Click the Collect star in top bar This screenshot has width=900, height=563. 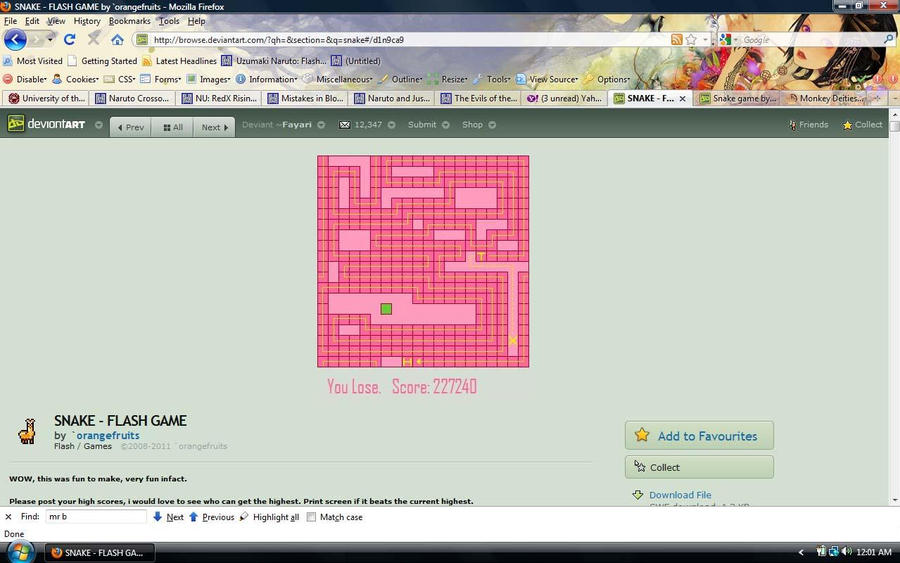pyautogui.click(x=847, y=125)
